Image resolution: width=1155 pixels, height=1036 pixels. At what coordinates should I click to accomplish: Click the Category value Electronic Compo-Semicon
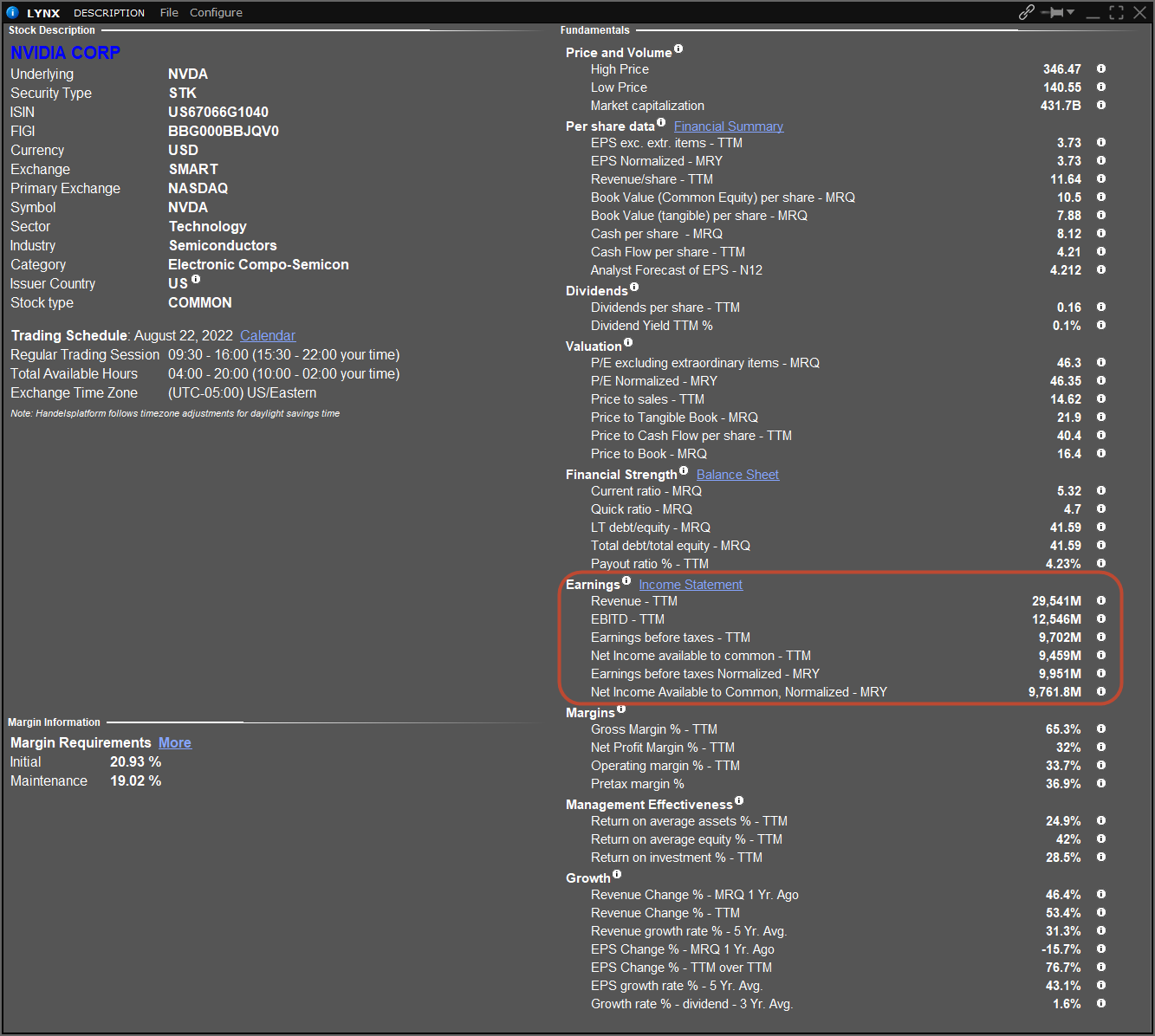(258, 264)
